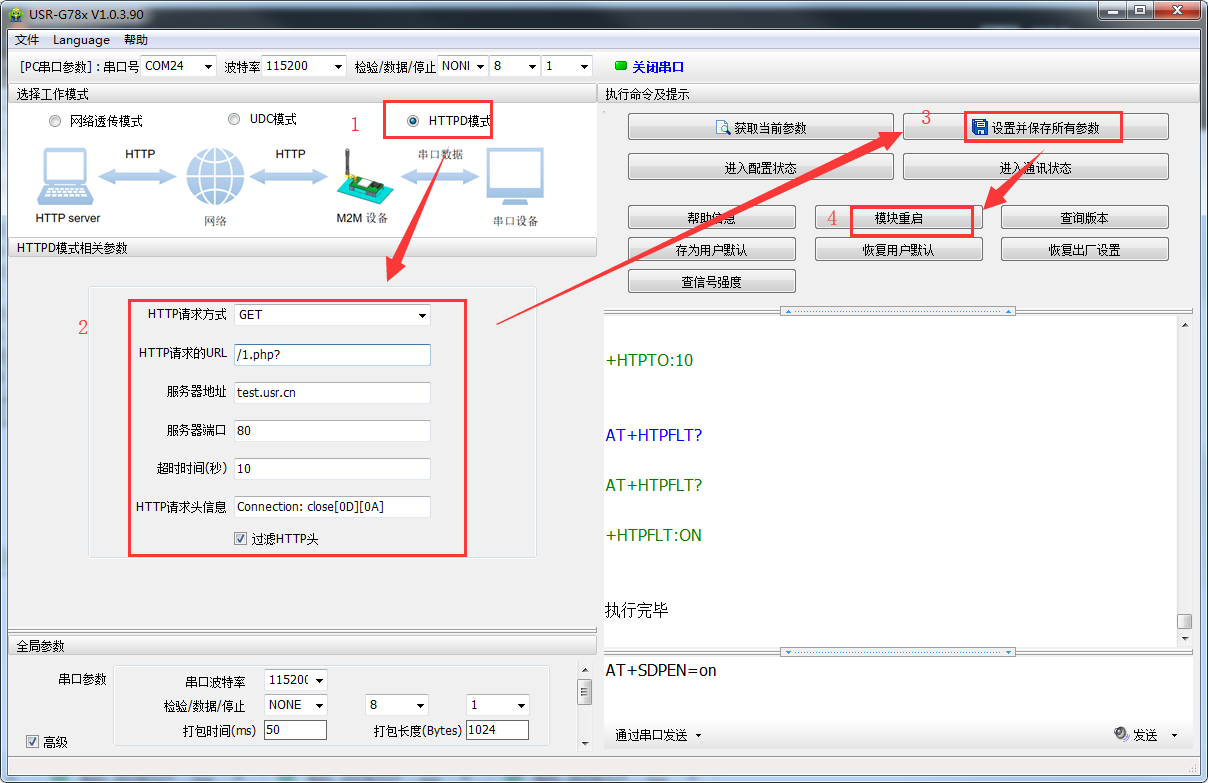The width and height of the screenshot is (1208, 783).
Task: Click the M2M device board icon
Action: [x=361, y=178]
